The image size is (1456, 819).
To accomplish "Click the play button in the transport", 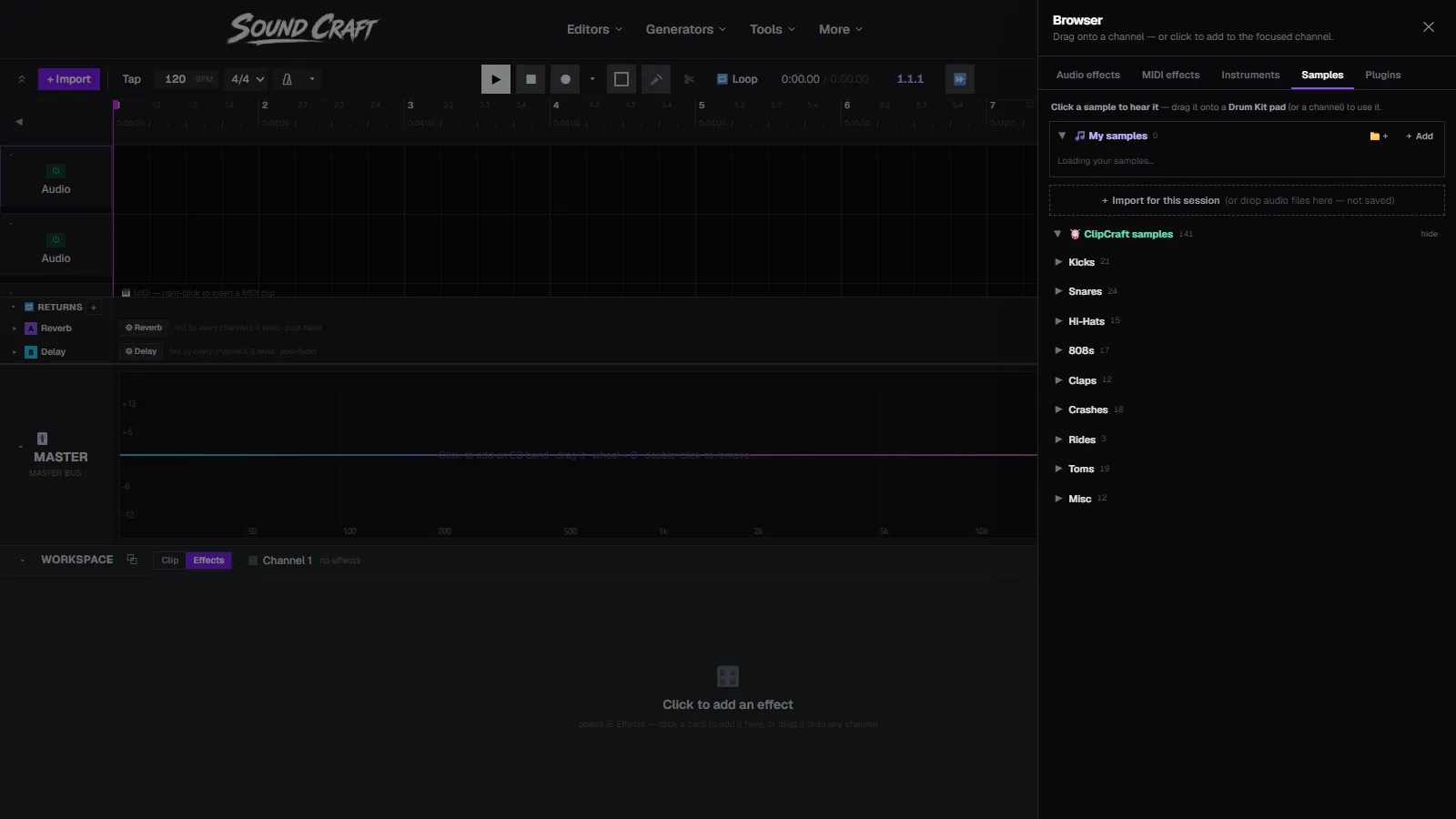I will point(496,79).
